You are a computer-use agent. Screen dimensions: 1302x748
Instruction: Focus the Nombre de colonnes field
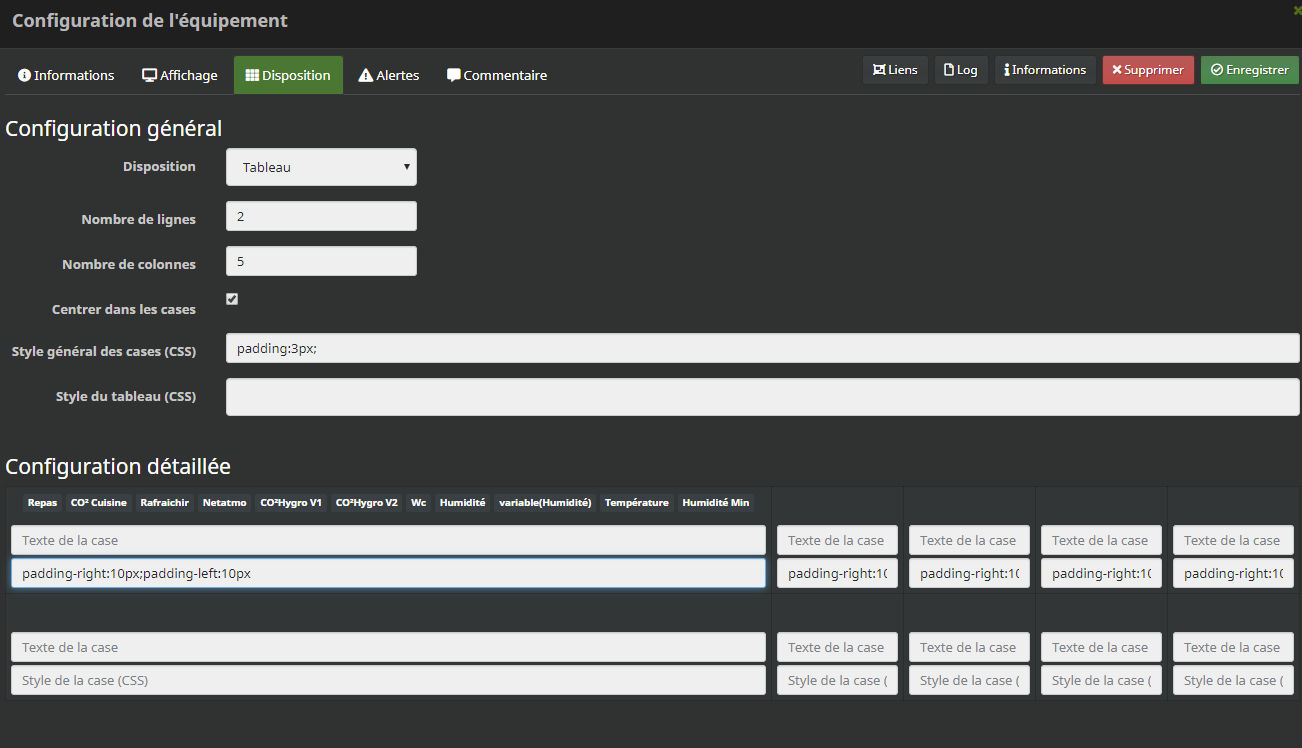click(321, 261)
